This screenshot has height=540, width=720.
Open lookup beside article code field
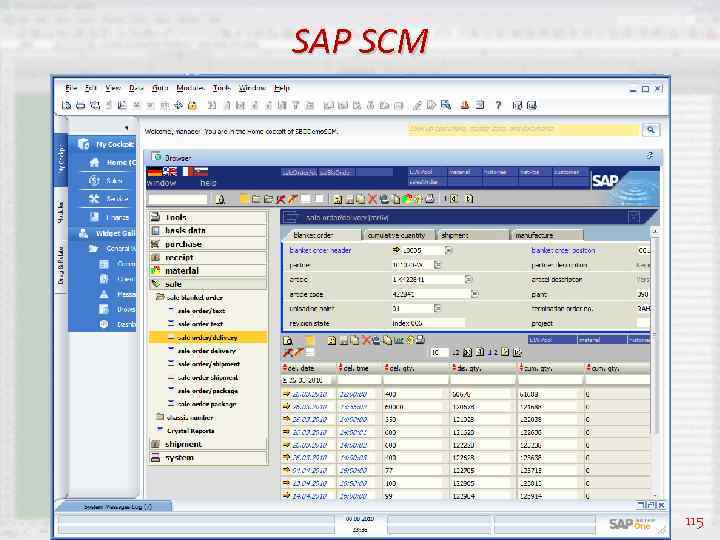(475, 294)
